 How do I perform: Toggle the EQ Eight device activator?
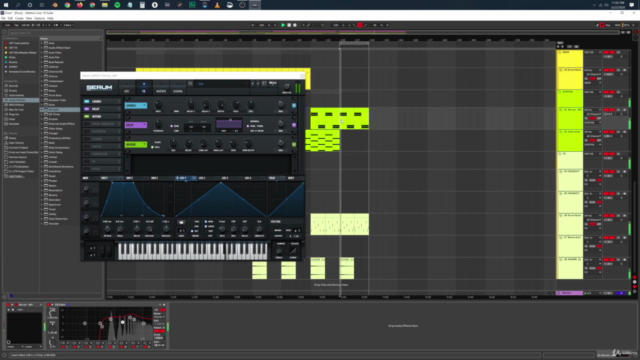coord(49,304)
